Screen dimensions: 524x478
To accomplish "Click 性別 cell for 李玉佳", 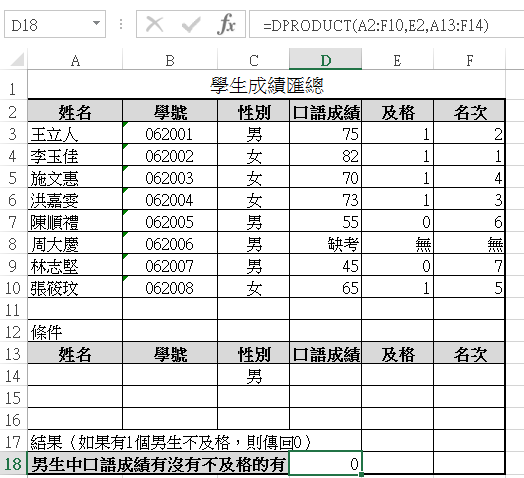I will (x=254, y=156).
